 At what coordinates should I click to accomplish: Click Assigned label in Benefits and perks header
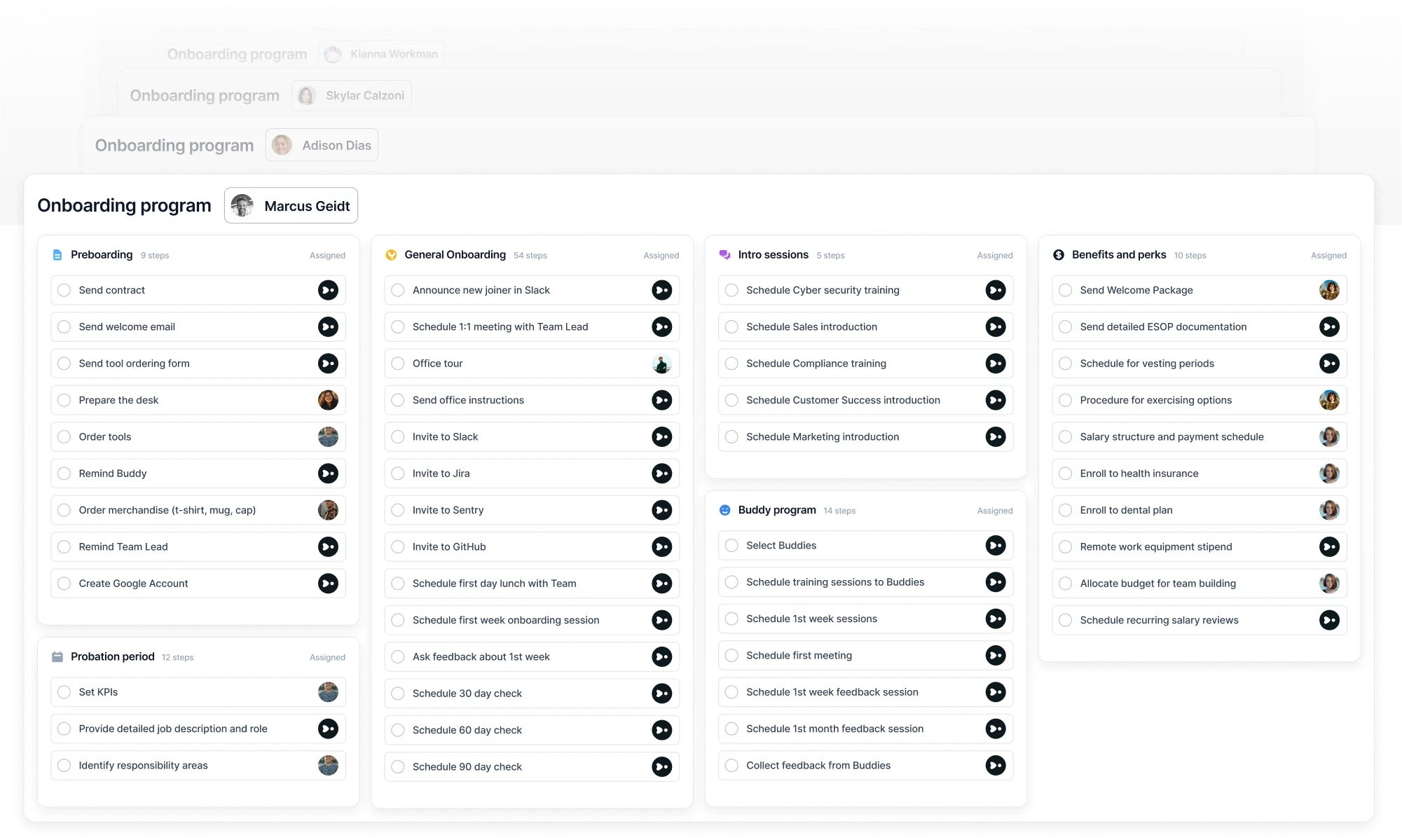[1328, 256]
